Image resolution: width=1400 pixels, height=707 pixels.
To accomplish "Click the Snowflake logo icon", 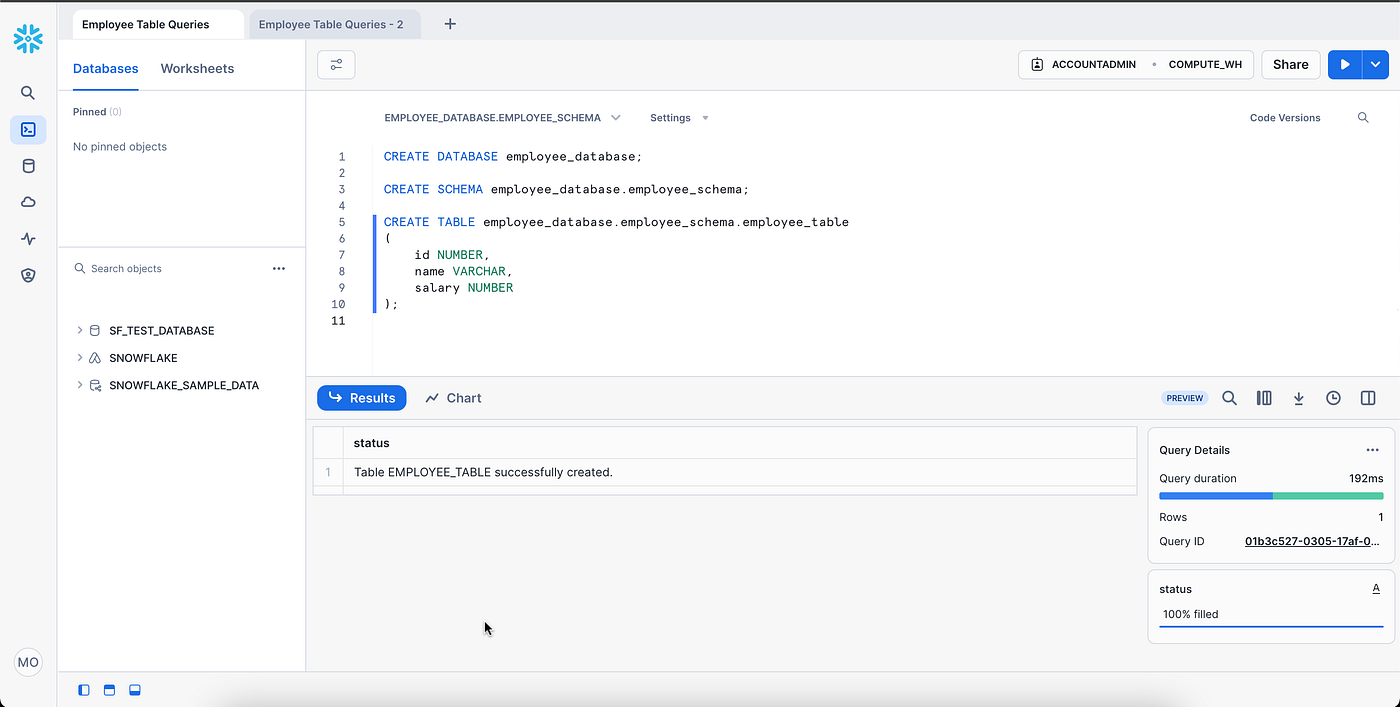I will [28, 39].
